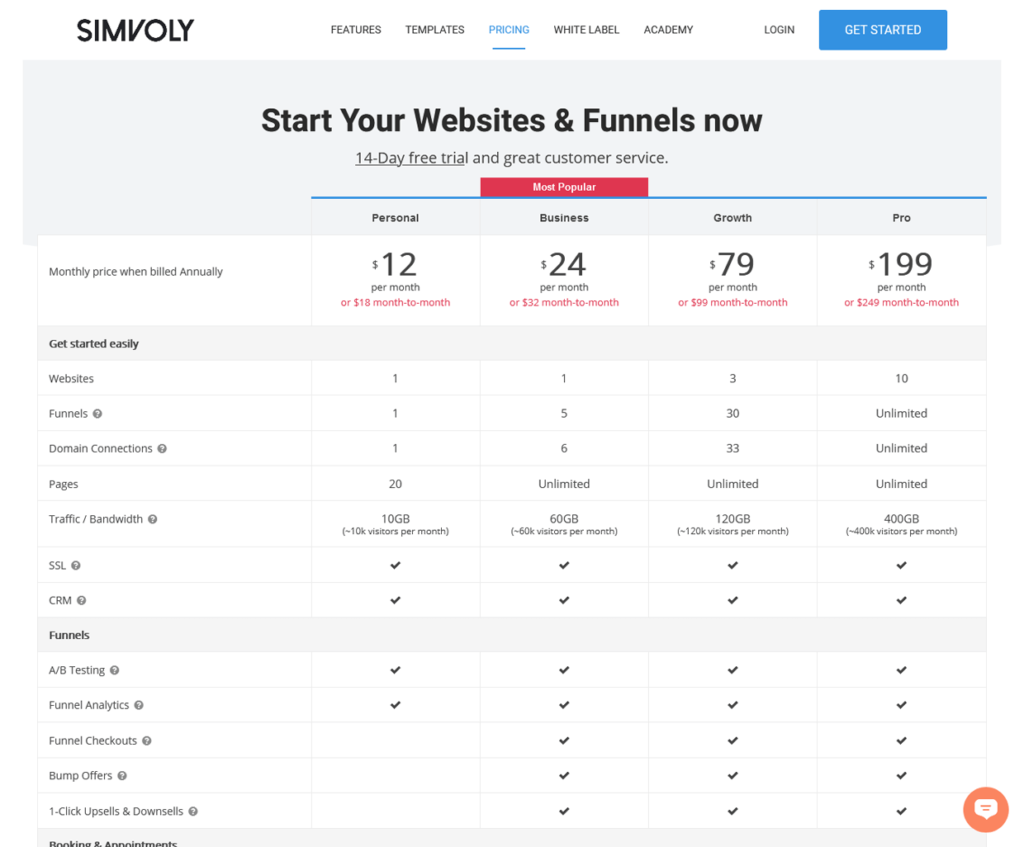Click the Get Started button
Screen dimensions: 1024x847
(x=883, y=30)
